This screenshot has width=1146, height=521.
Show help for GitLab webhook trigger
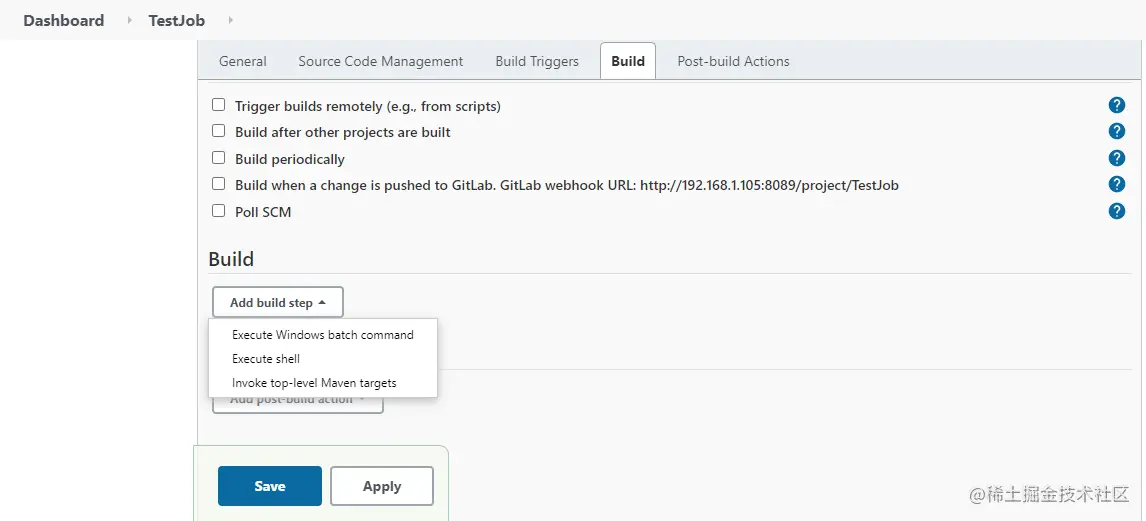pos(1117,184)
